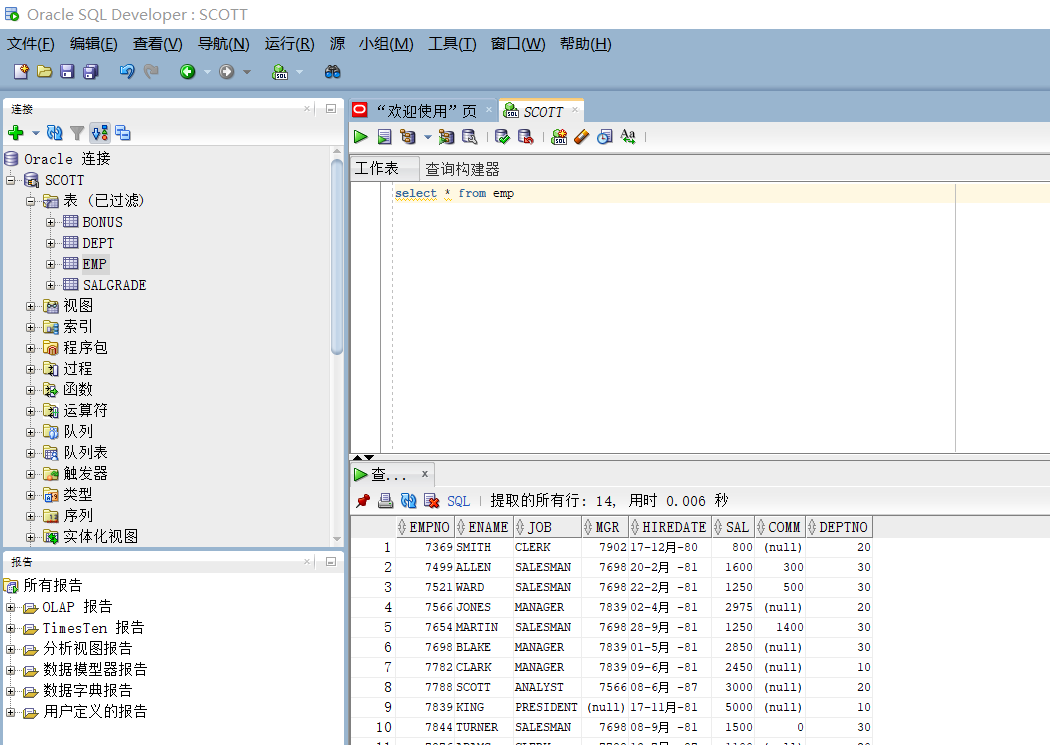Open the 文件(F) menu

[31, 44]
